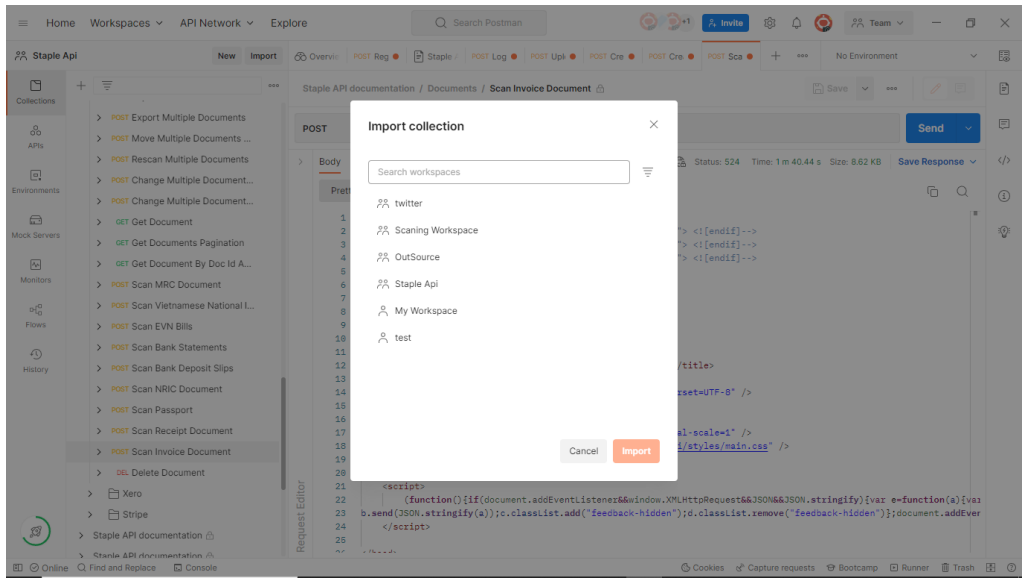This screenshot has width=1027, height=585.
Task: Expand the Stripe folder
Action: coord(90,515)
